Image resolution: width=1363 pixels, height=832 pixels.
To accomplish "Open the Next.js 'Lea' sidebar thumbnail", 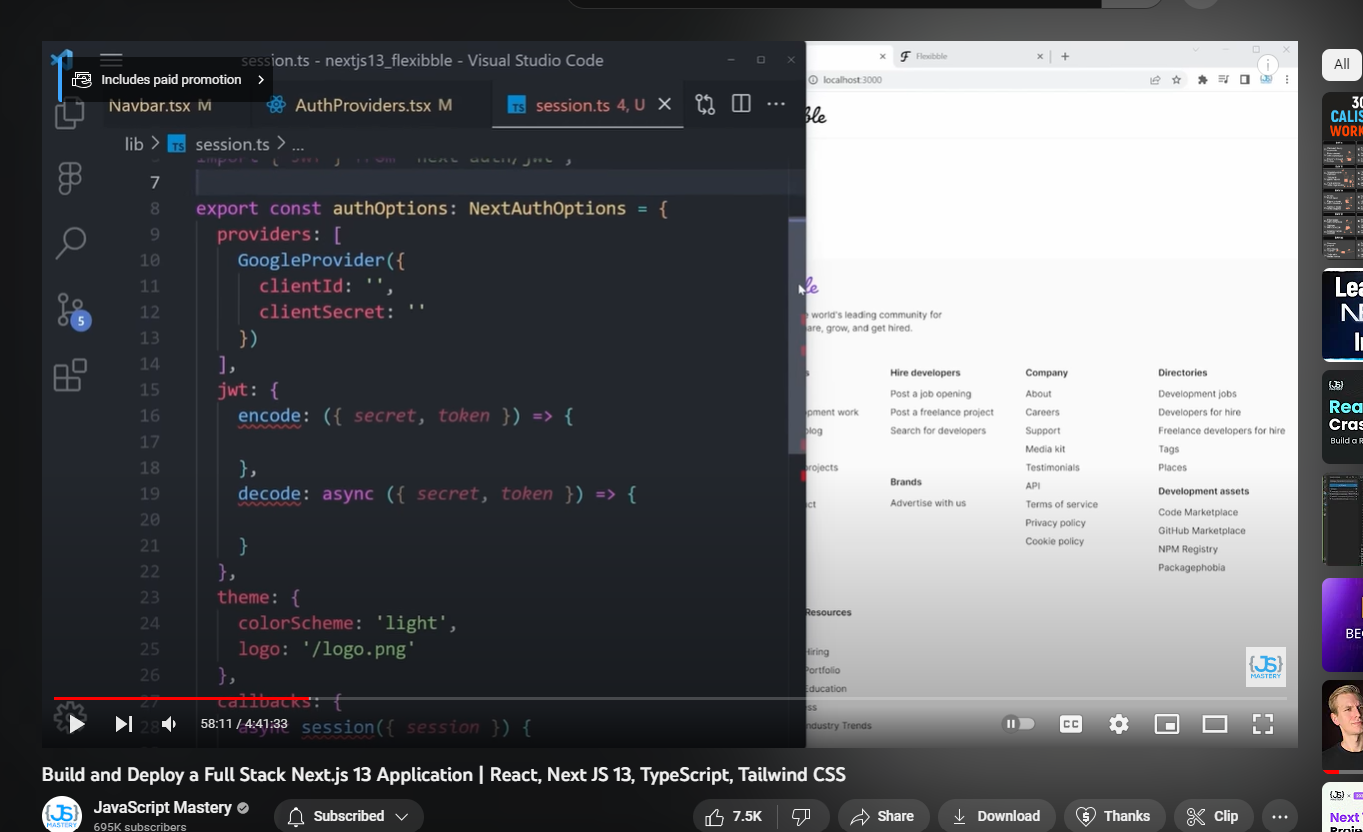I will [1342, 315].
